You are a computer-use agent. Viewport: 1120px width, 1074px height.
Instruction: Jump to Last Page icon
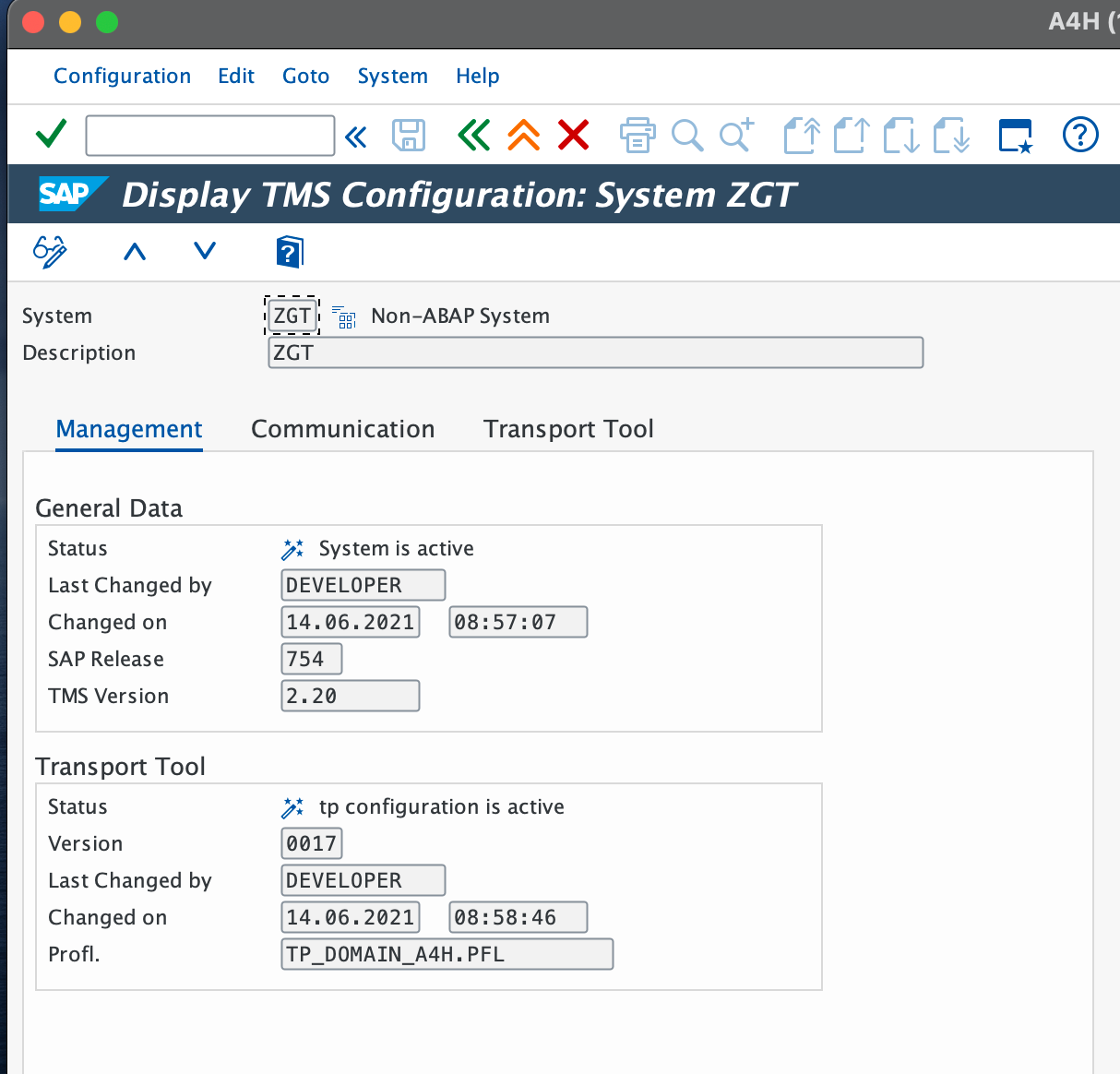951,135
